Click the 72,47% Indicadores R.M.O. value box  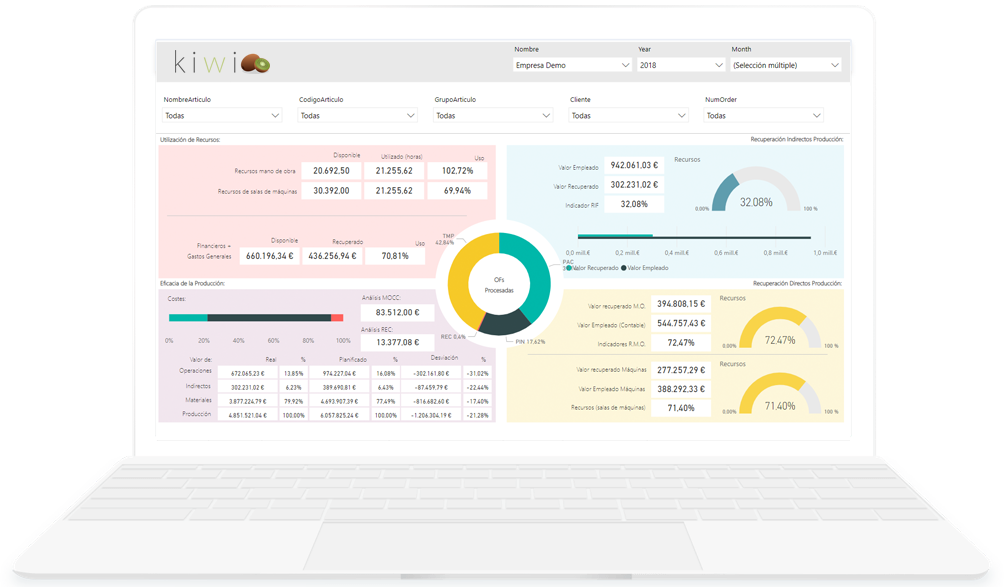tap(681, 343)
